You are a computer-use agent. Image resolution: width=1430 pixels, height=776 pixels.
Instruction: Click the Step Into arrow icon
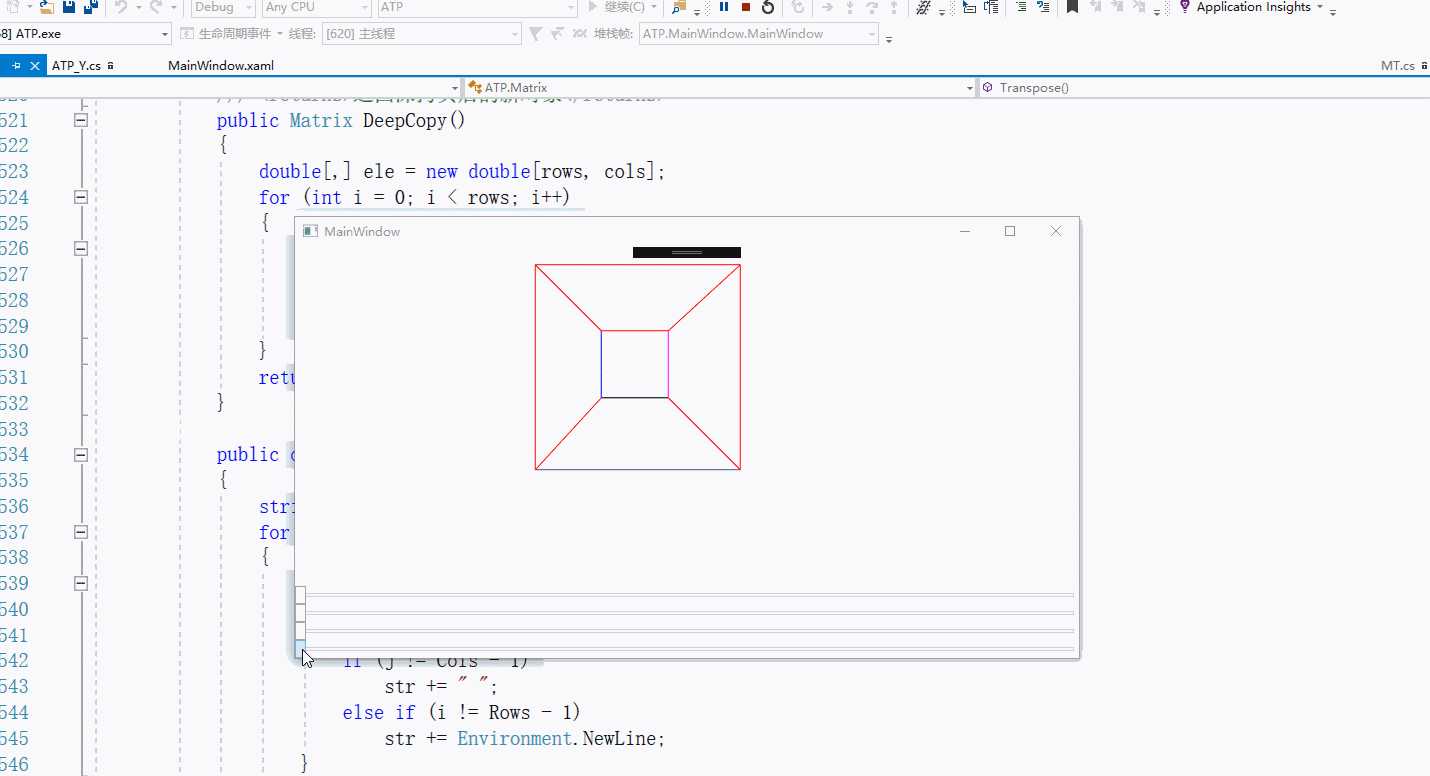coord(850,7)
